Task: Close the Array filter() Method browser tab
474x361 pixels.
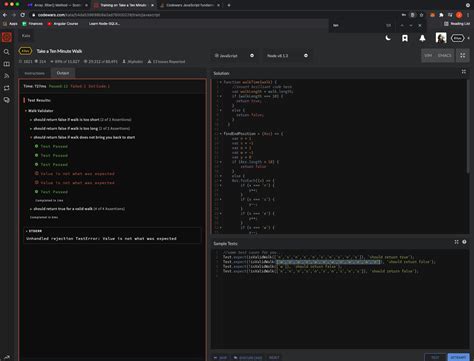Action: point(86,5)
